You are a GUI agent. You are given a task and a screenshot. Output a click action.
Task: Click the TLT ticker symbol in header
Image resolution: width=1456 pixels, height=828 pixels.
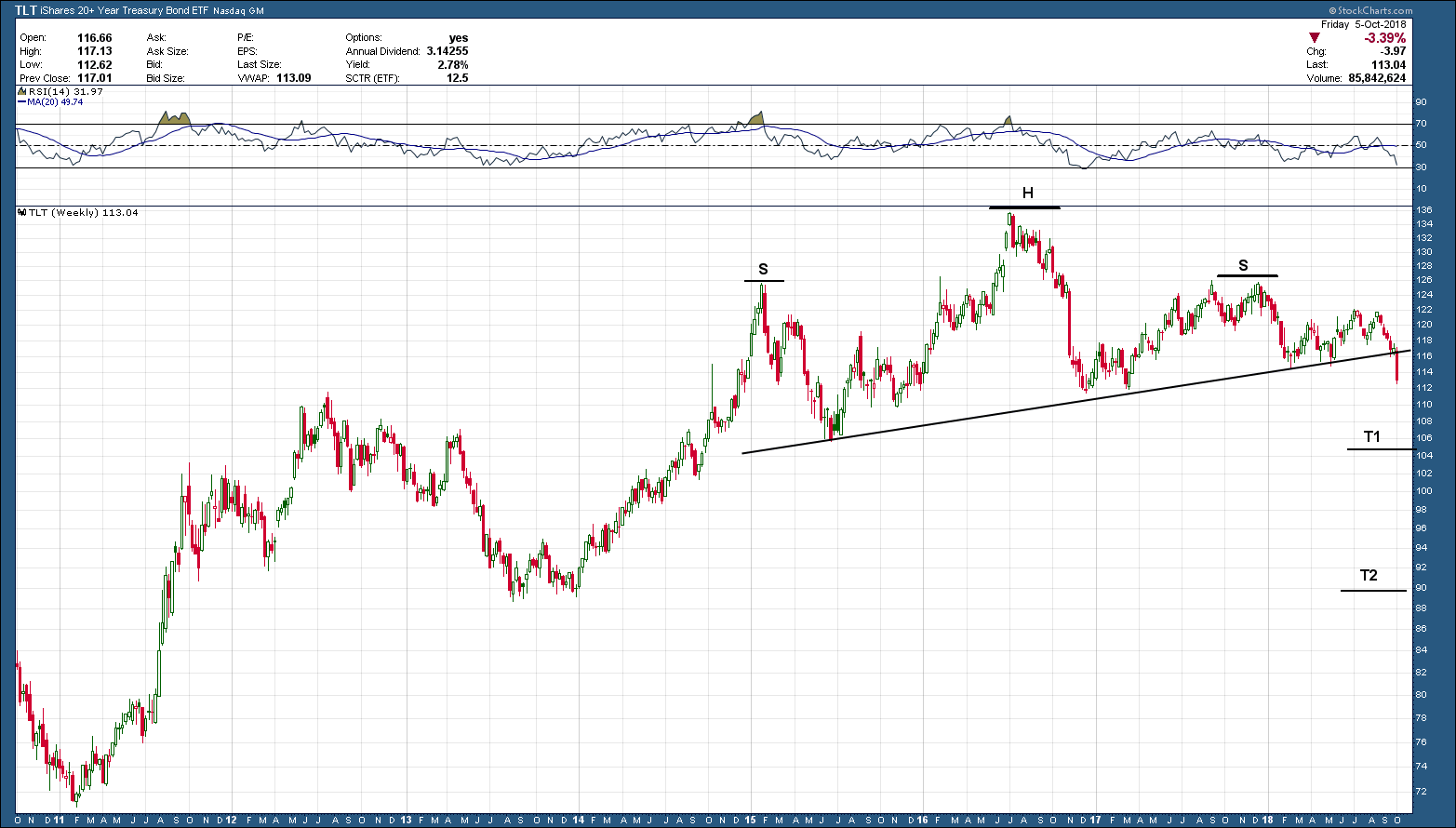coord(25,10)
